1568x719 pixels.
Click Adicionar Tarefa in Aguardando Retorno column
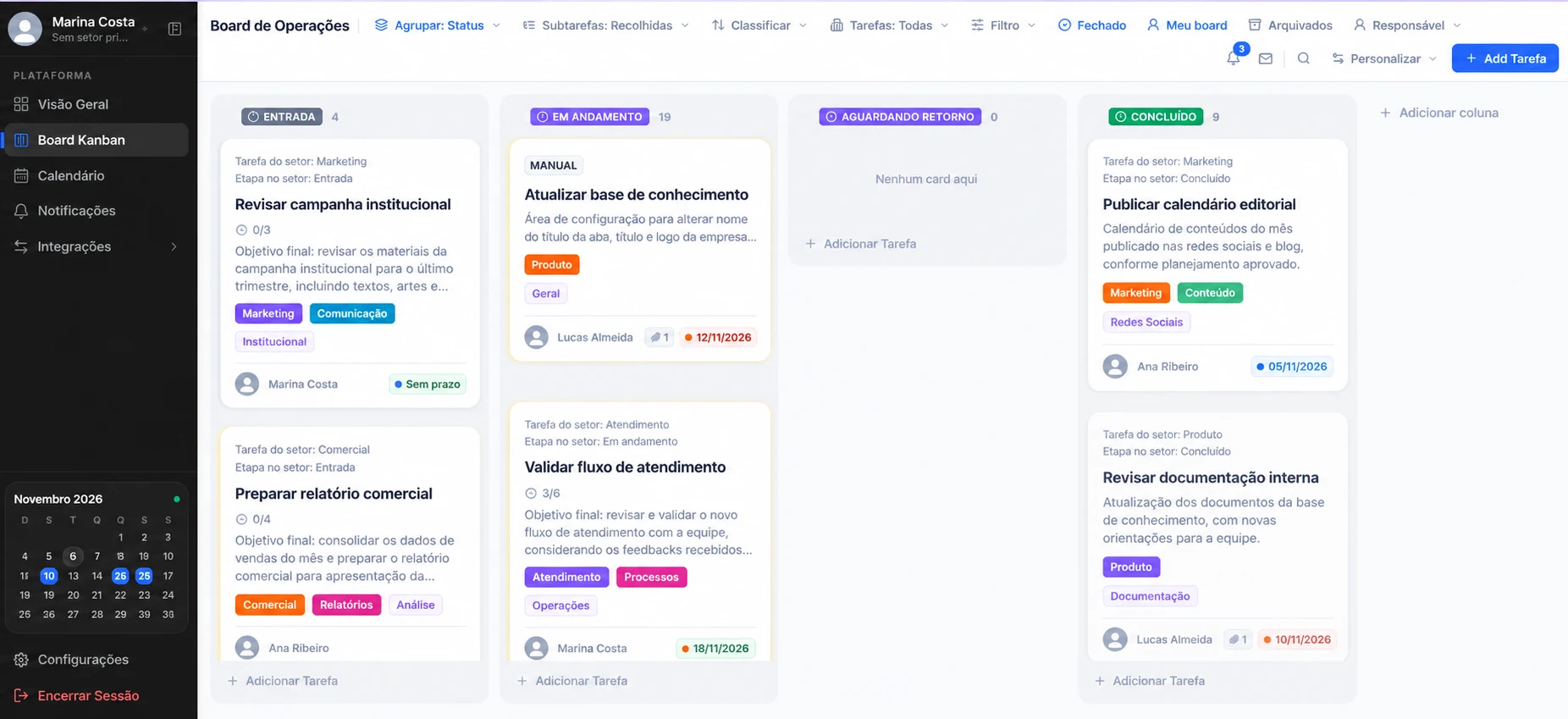tap(860, 244)
